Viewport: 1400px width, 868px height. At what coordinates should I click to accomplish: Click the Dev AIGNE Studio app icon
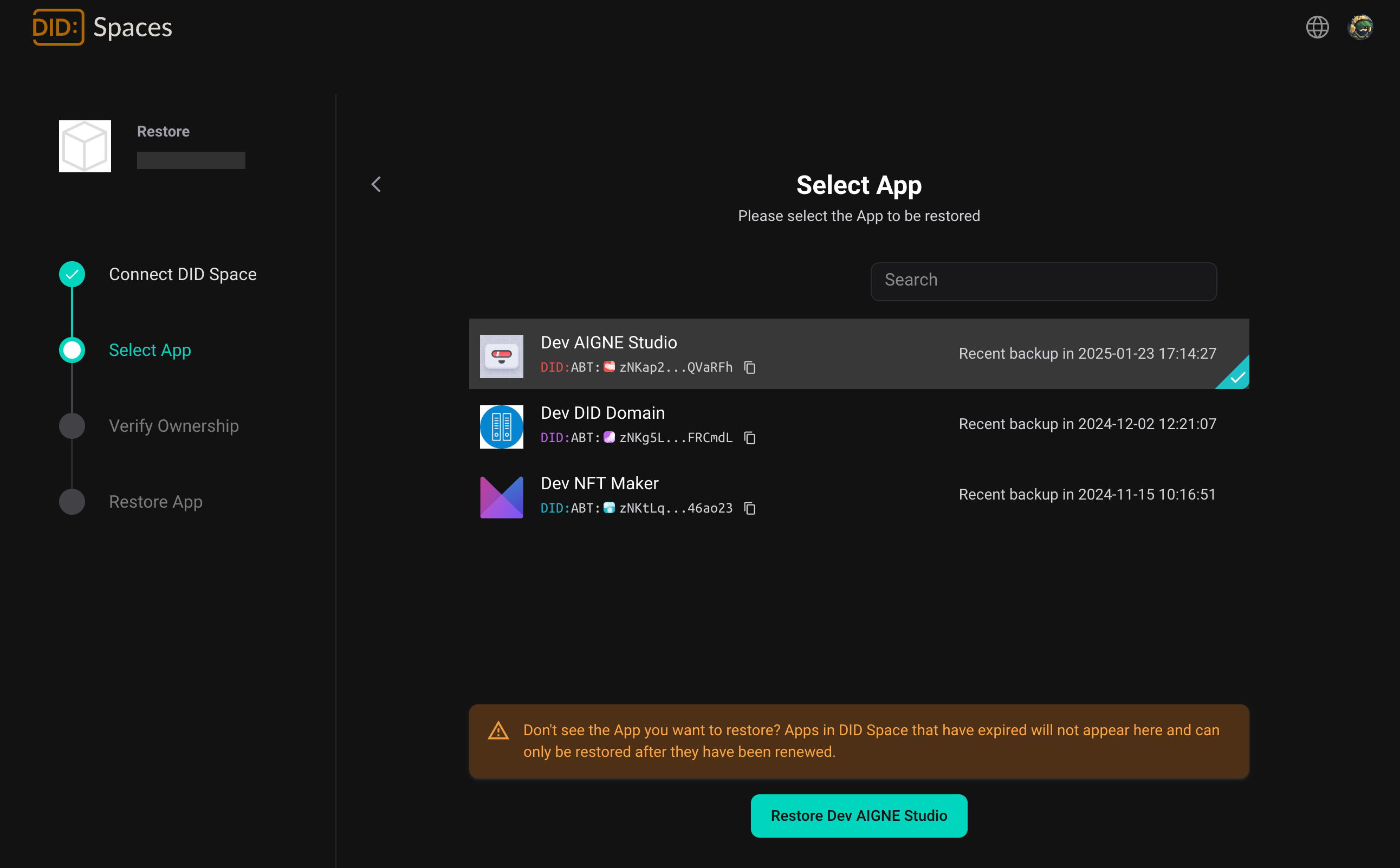[501, 356]
